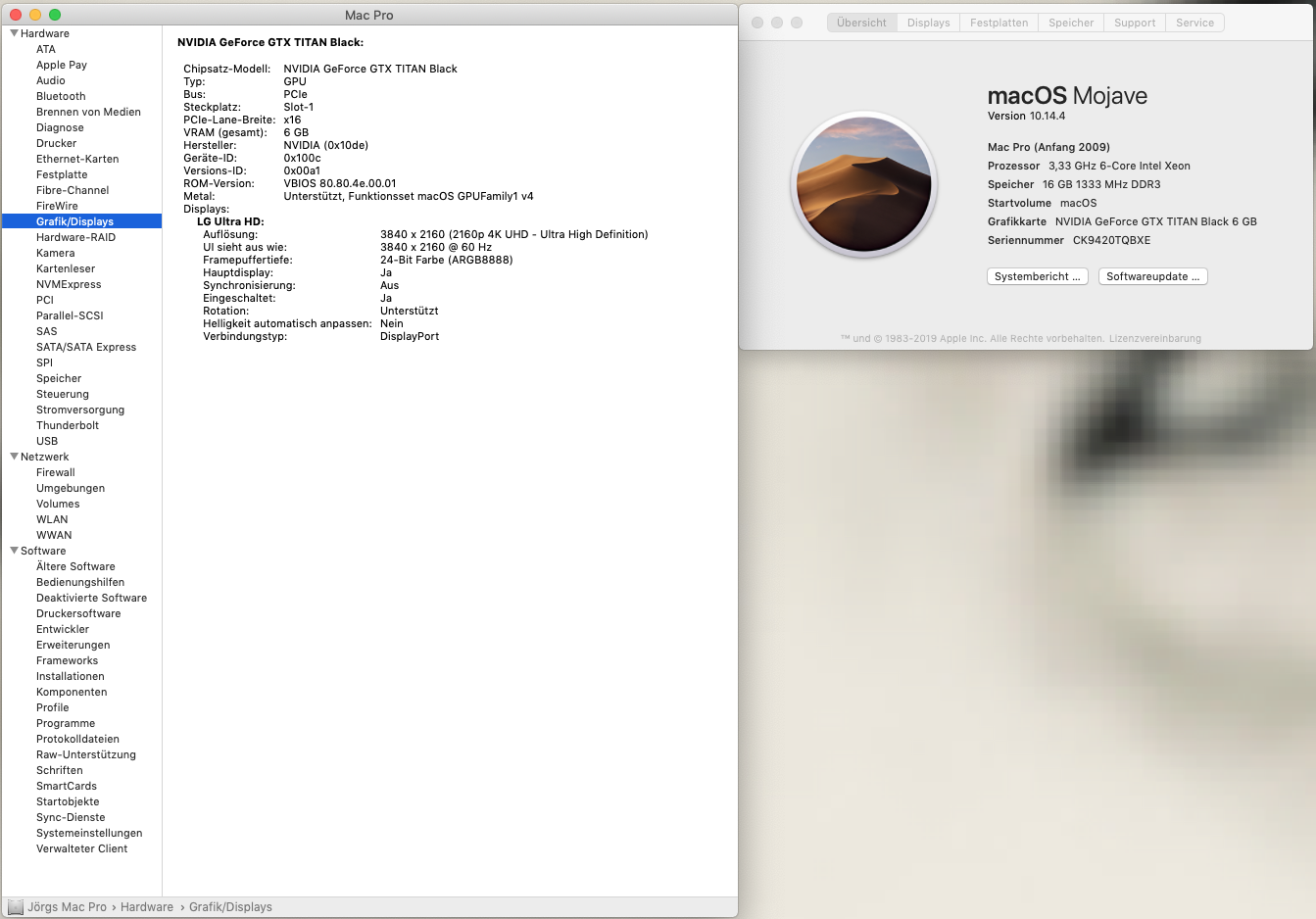Select Erweiterungen in the sidebar
1316x919 pixels.
pos(73,645)
